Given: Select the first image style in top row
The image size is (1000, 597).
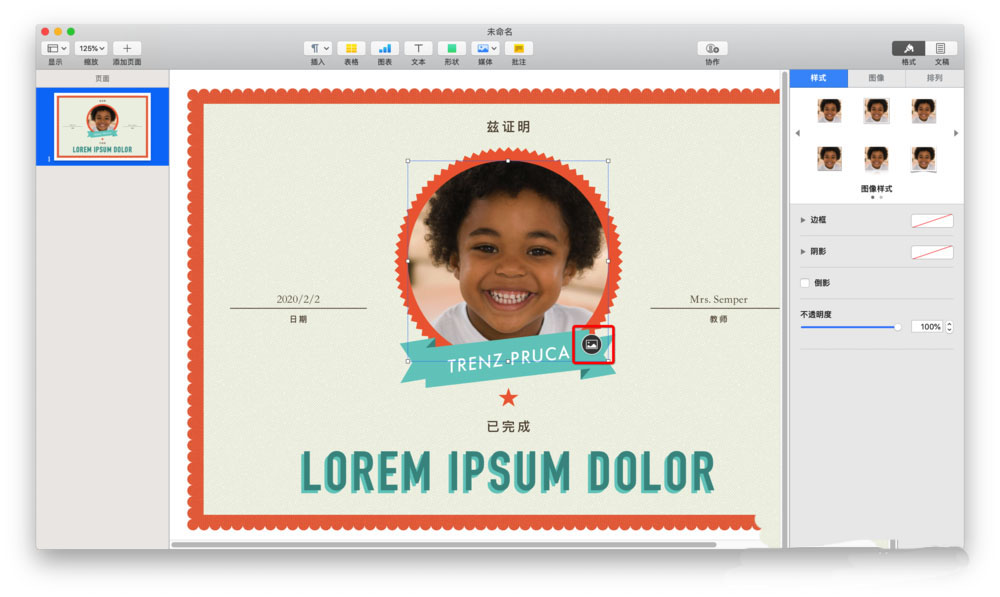Looking at the screenshot, I should (x=829, y=111).
